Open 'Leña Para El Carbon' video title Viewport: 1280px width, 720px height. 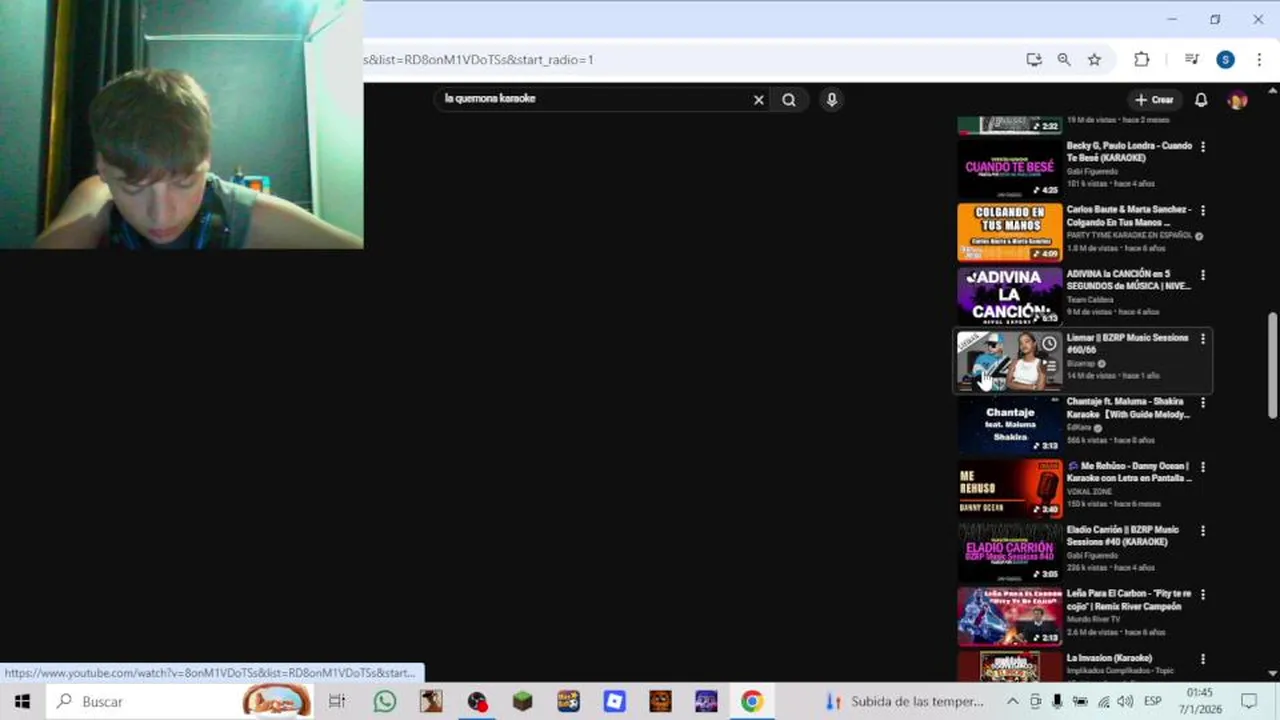pyautogui.click(x=1128, y=600)
